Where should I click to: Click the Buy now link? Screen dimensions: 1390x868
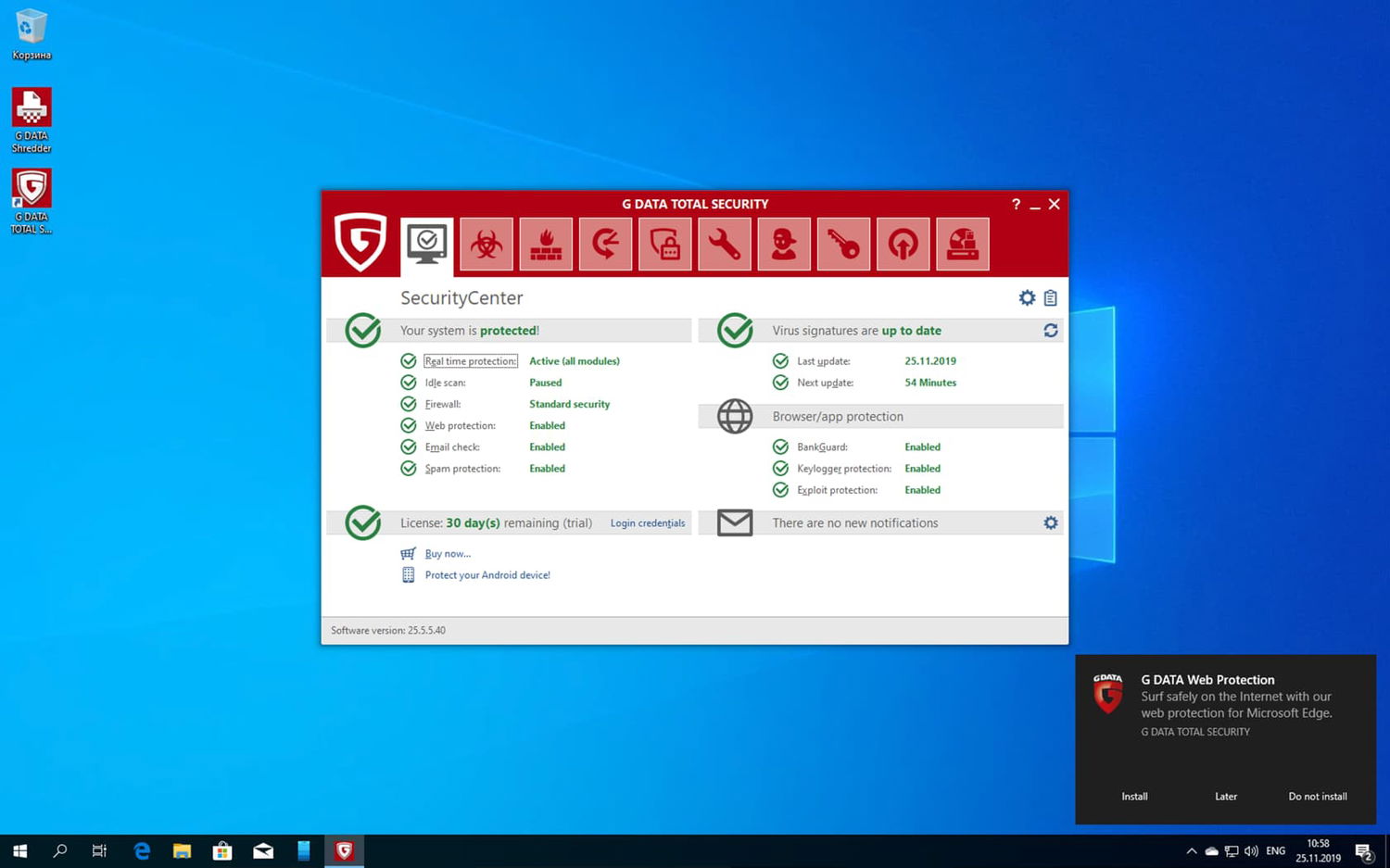[448, 554]
